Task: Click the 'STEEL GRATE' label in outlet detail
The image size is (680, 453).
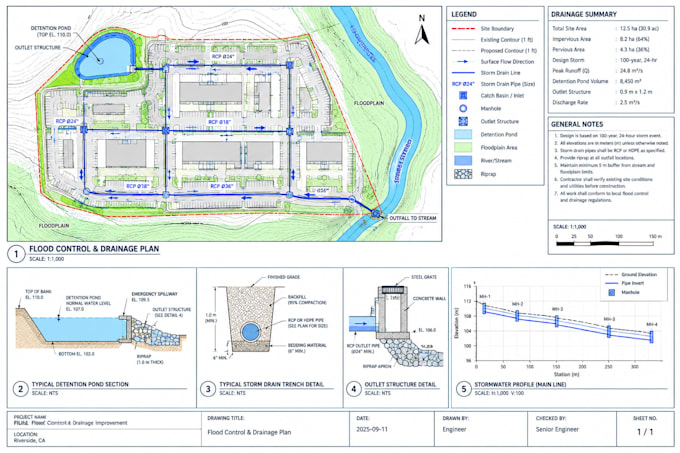Action: pos(424,277)
